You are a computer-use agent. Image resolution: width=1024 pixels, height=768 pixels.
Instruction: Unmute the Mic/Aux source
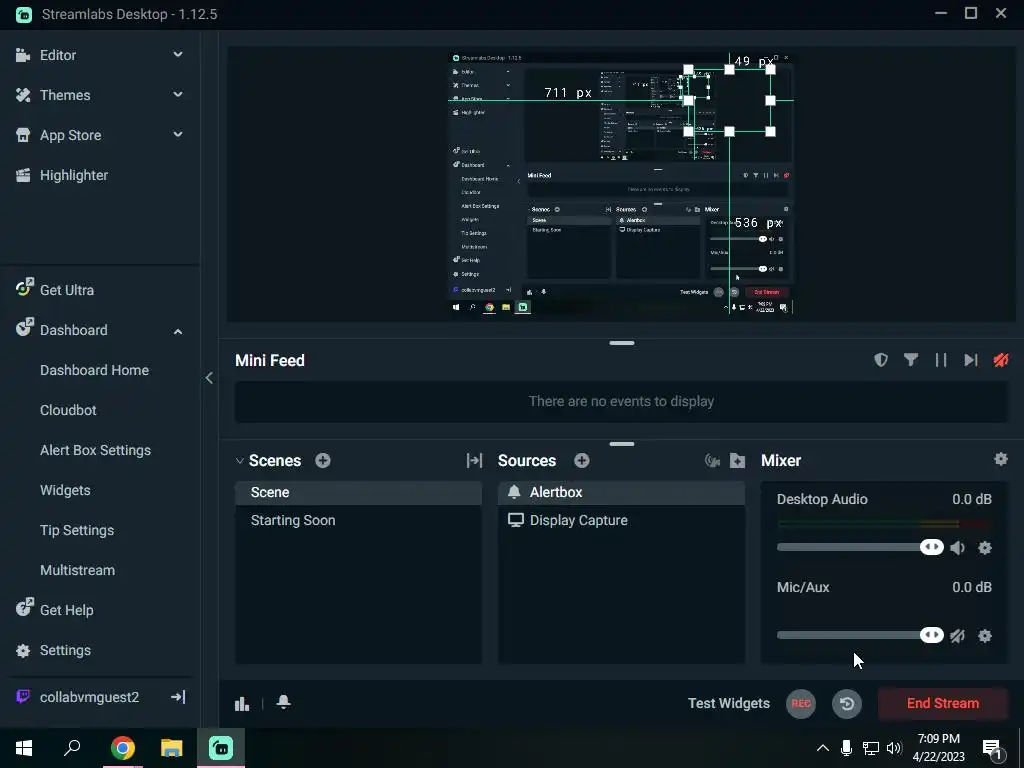click(958, 635)
